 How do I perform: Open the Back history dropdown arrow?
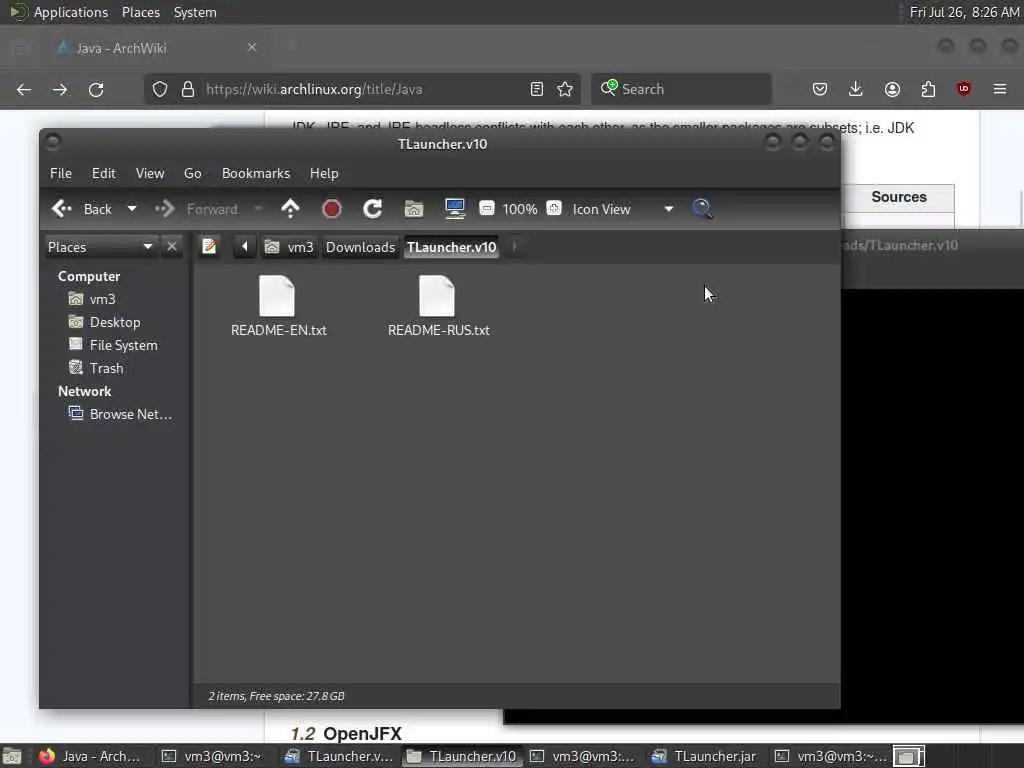132,209
